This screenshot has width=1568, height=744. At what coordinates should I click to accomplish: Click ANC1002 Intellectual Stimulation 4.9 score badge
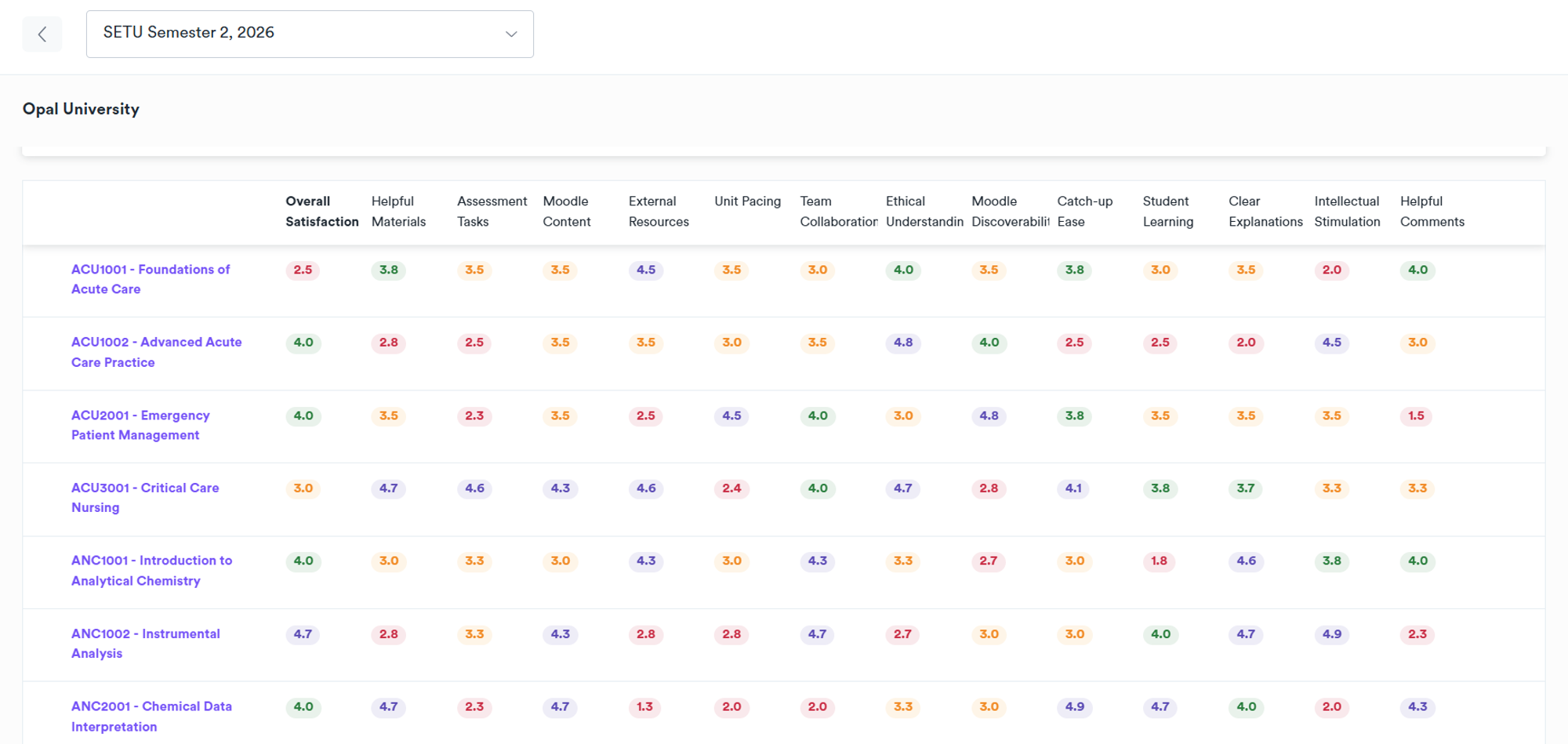pos(1331,633)
